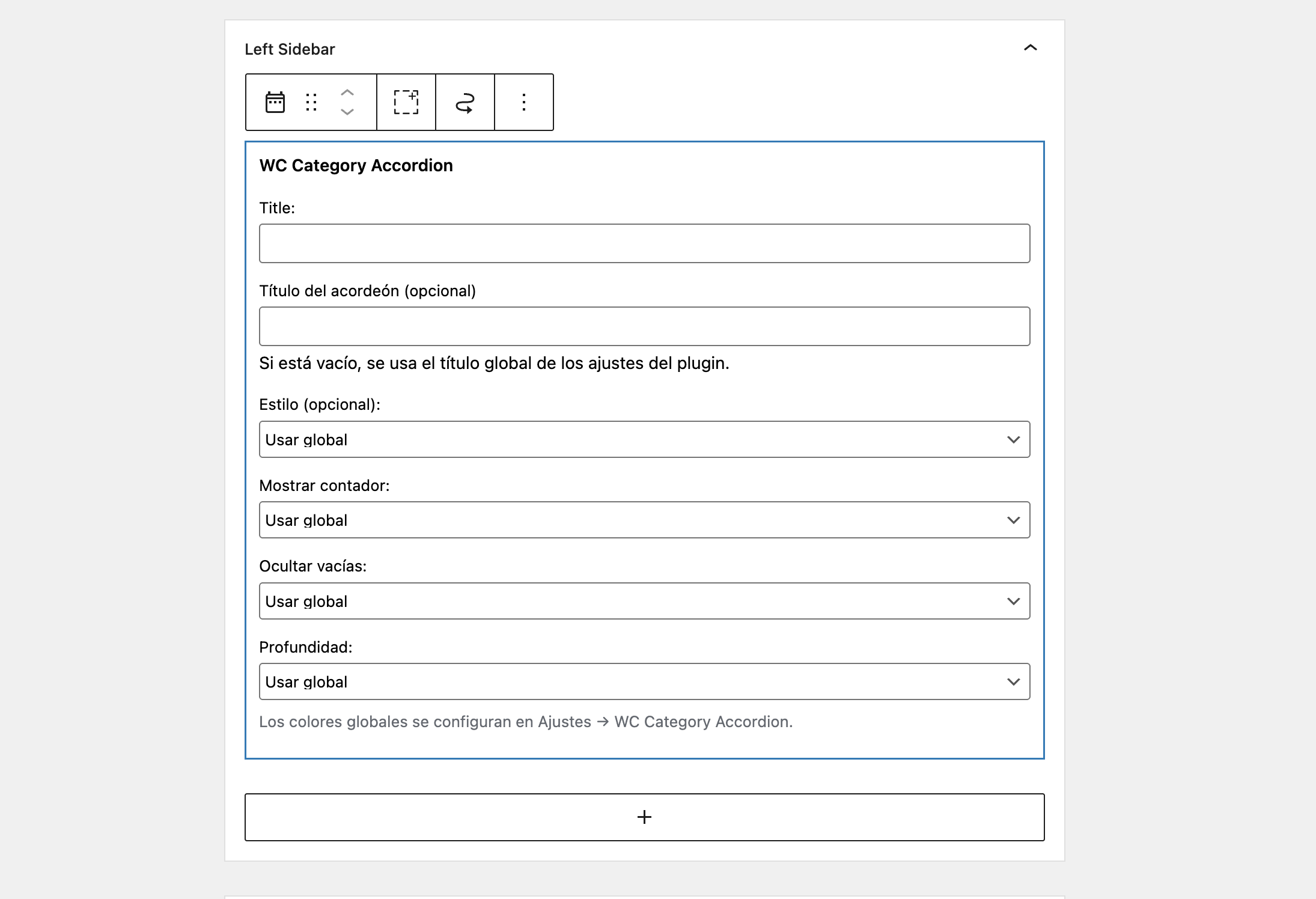This screenshot has height=899, width=1316.
Task: Click the block drag handle dots
Action: (x=311, y=102)
